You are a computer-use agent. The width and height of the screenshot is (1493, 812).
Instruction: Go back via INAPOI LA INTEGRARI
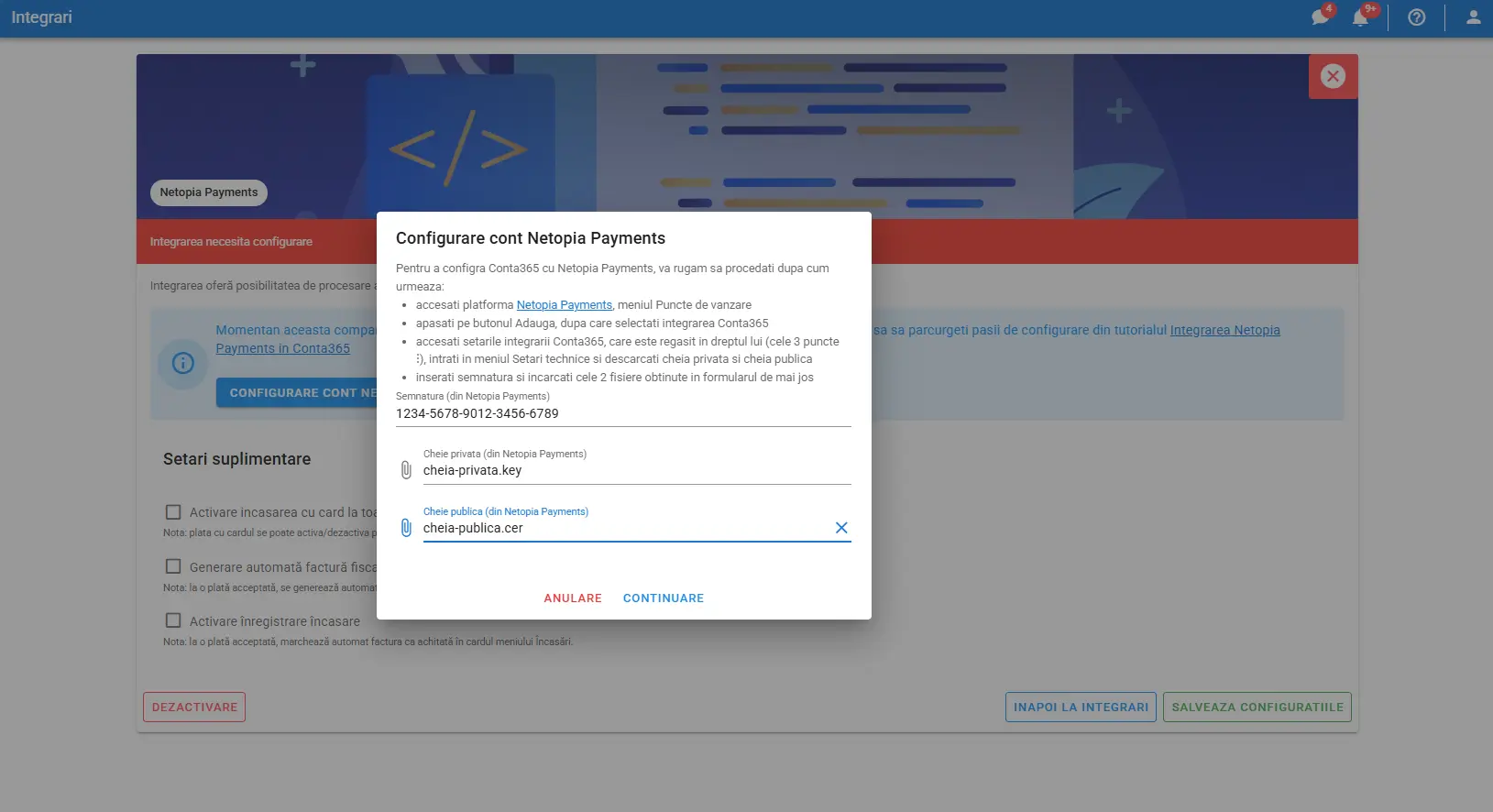(1081, 707)
